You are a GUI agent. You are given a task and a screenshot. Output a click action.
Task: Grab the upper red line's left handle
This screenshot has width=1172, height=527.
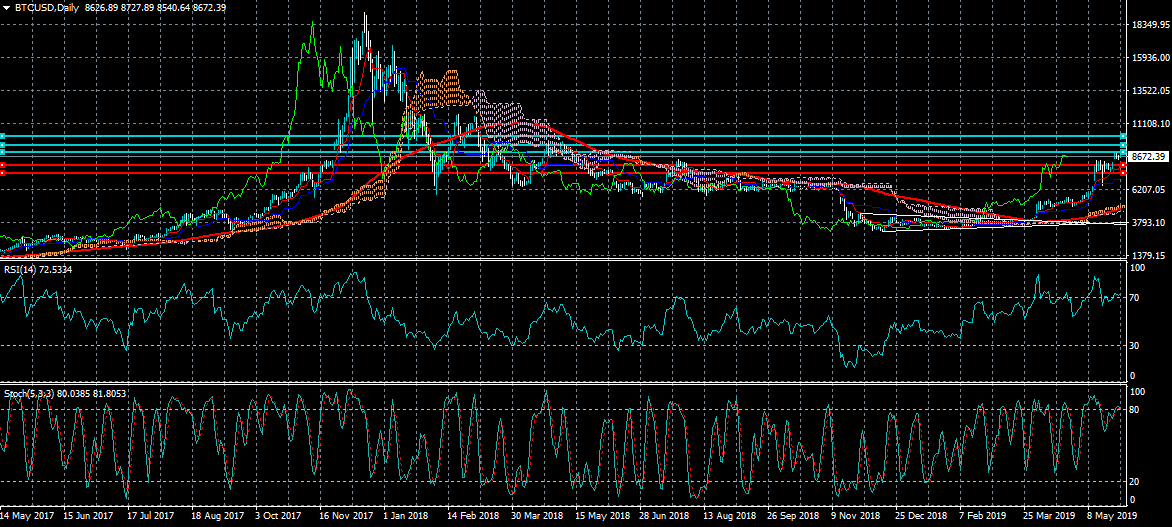point(3,164)
